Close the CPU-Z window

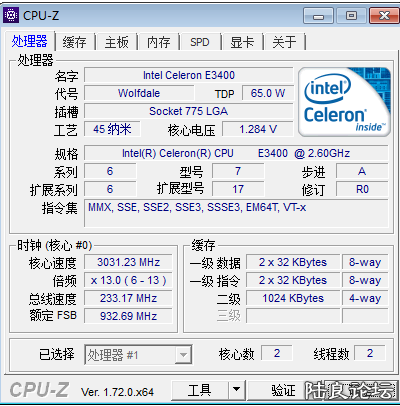coord(384,15)
